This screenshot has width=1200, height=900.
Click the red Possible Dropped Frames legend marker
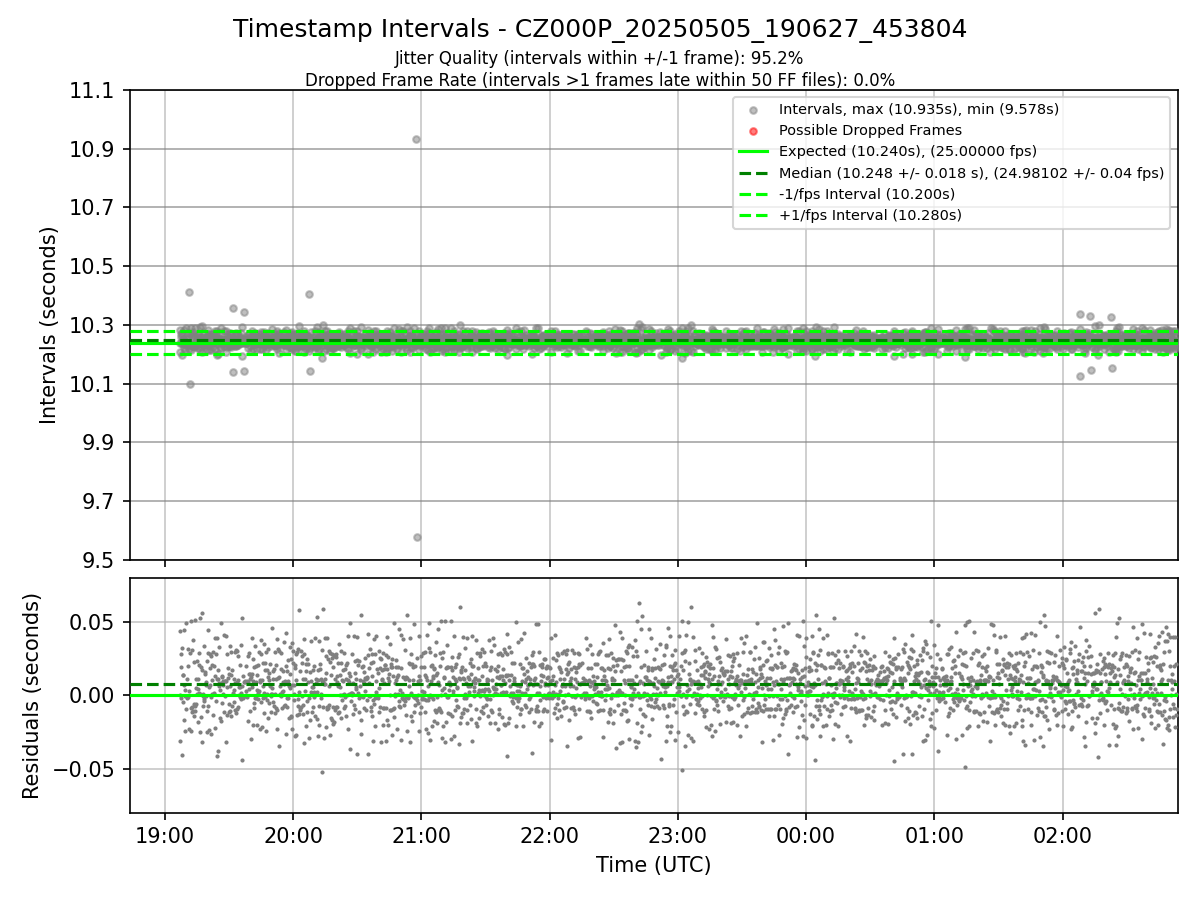coord(754,130)
